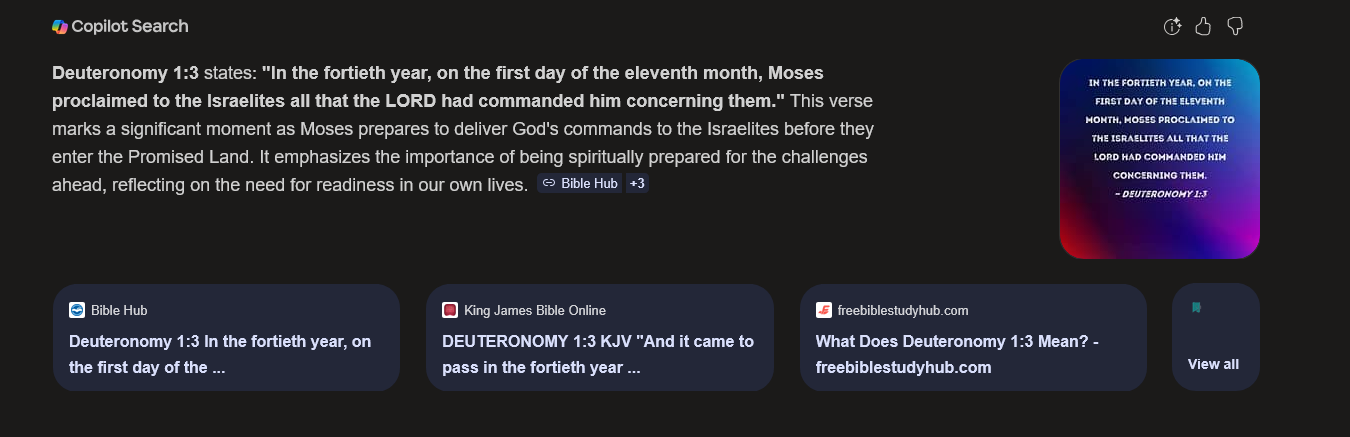Viewport: 1350px width, 437px height.
Task: Click the link icon in Bible Hub citation
Action: coord(549,184)
